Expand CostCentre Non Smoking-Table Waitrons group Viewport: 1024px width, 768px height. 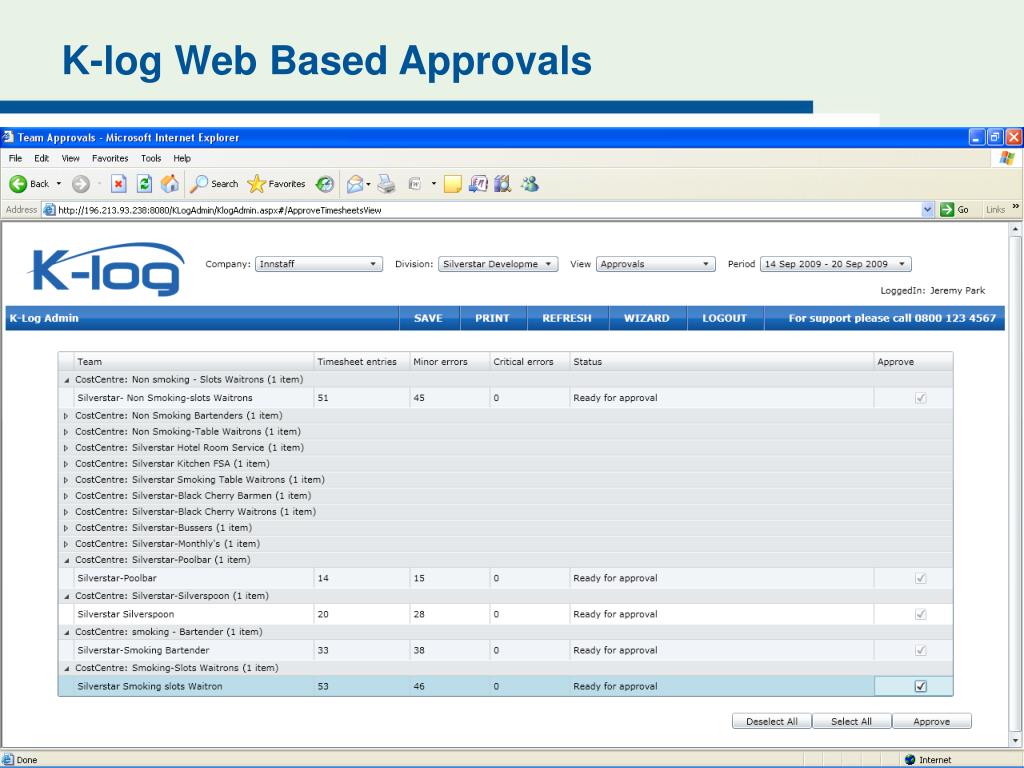66,432
